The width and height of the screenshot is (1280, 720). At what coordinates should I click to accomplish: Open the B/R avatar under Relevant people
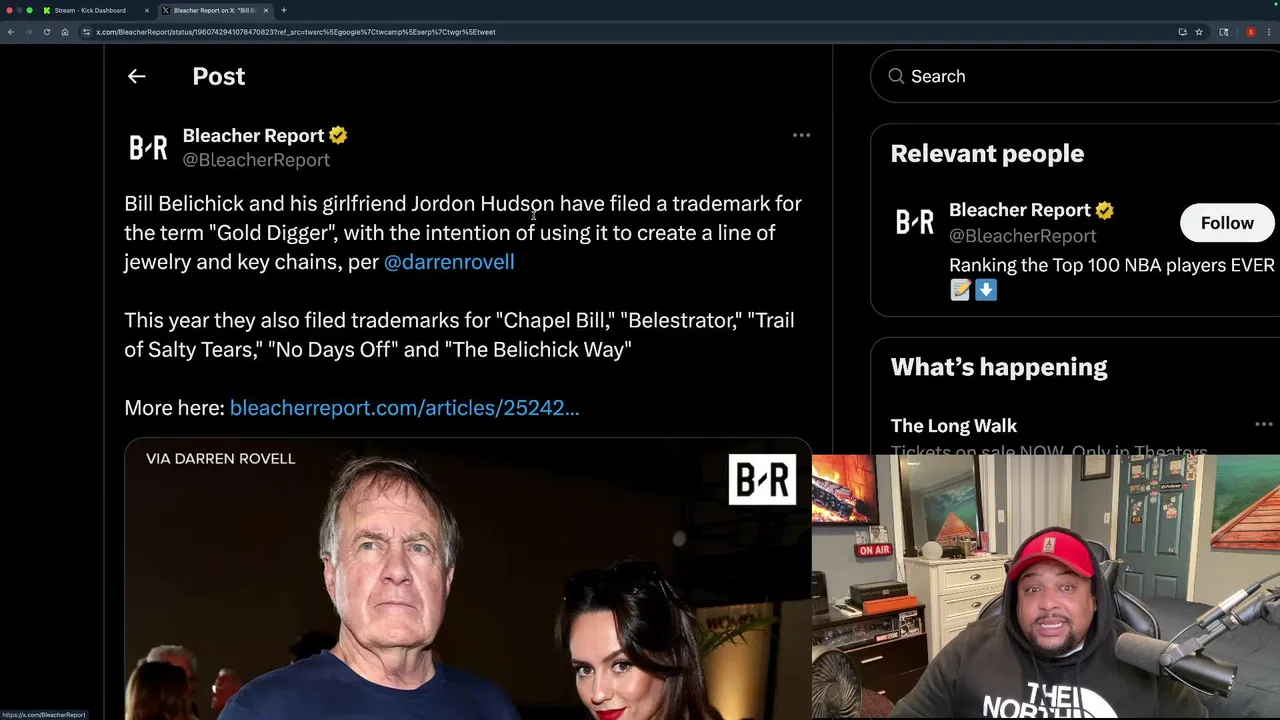914,222
